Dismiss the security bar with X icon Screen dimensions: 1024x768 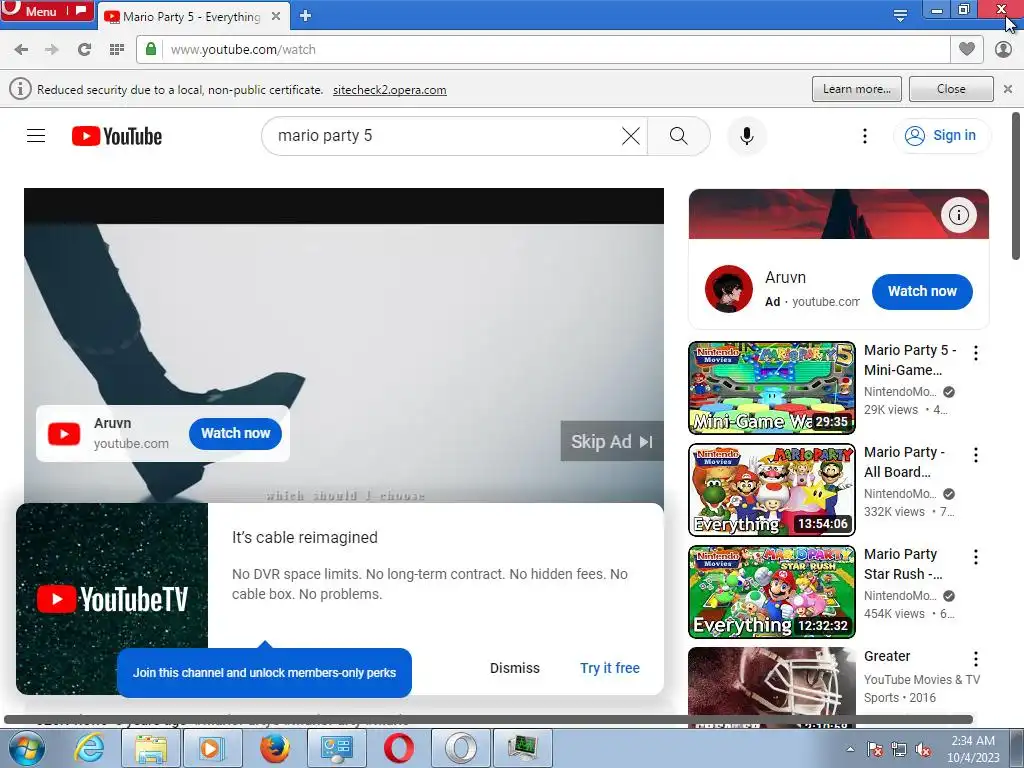point(1008,89)
